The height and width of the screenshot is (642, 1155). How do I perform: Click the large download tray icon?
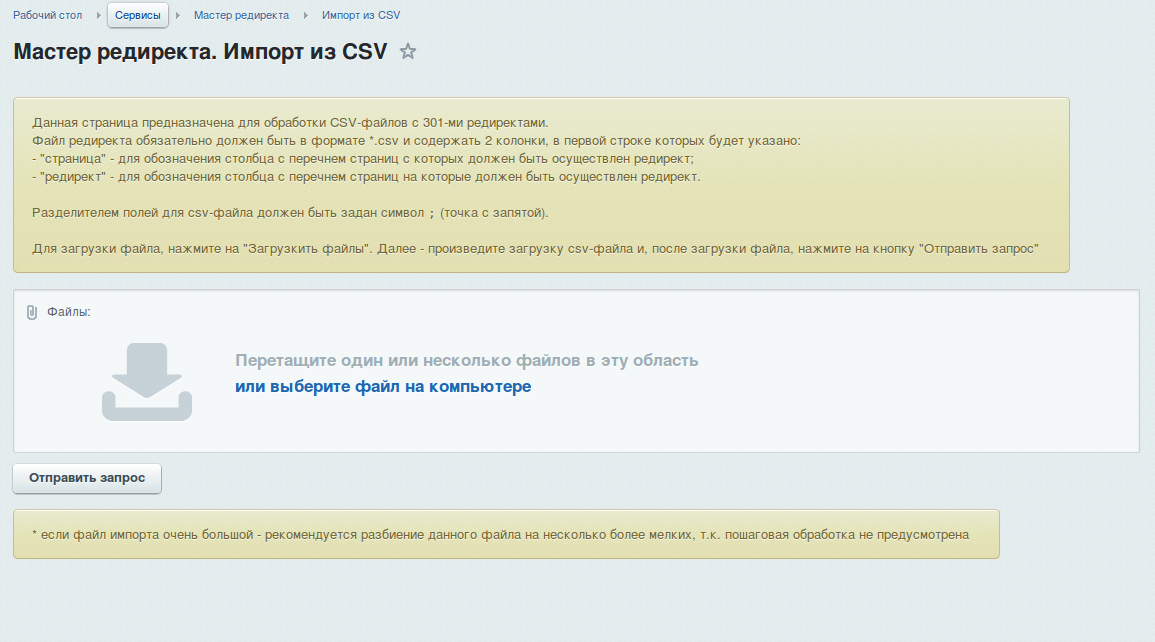(147, 381)
